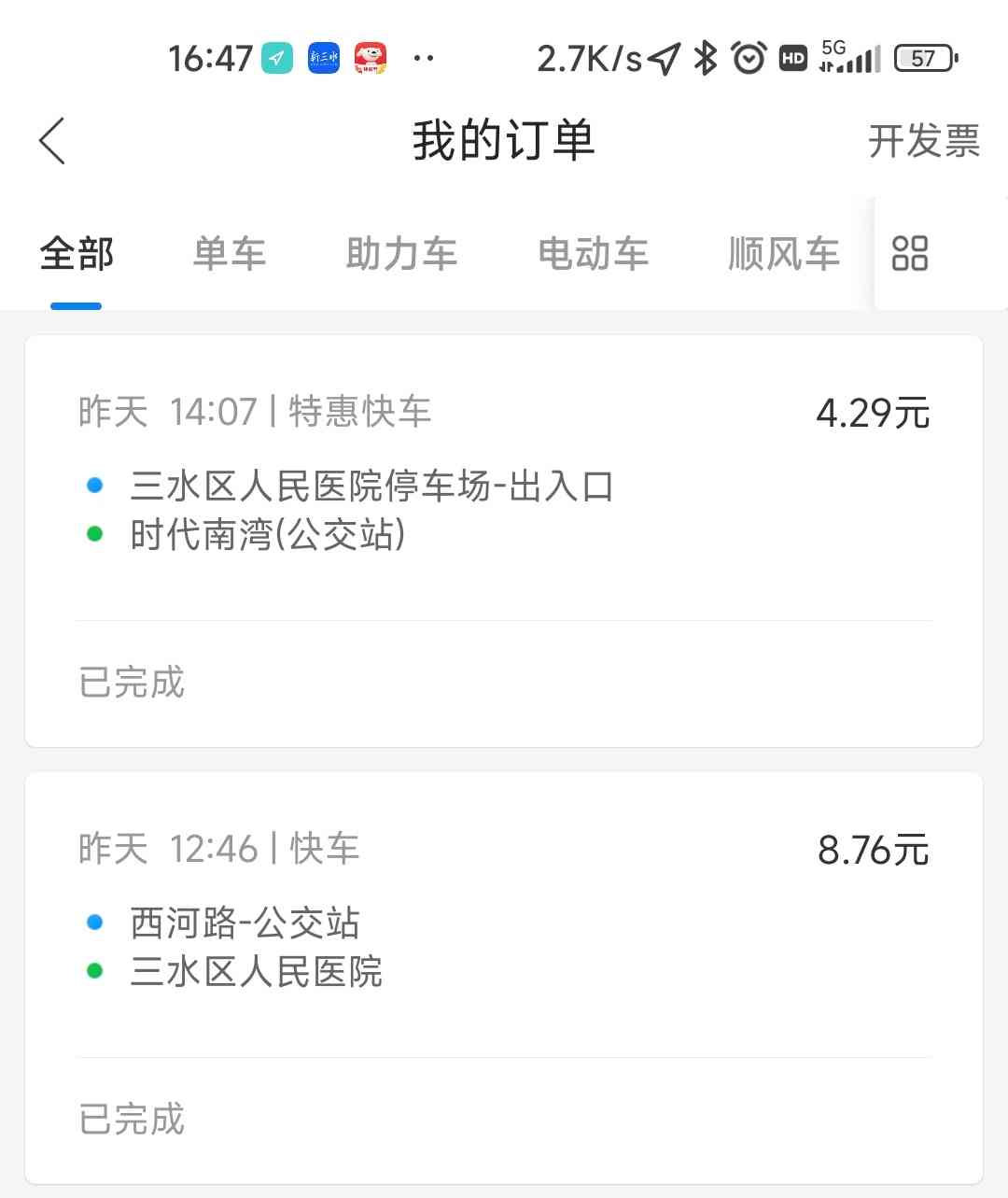The width and height of the screenshot is (1008, 1198).
Task: Select the 全部 tab
Action: (77, 253)
